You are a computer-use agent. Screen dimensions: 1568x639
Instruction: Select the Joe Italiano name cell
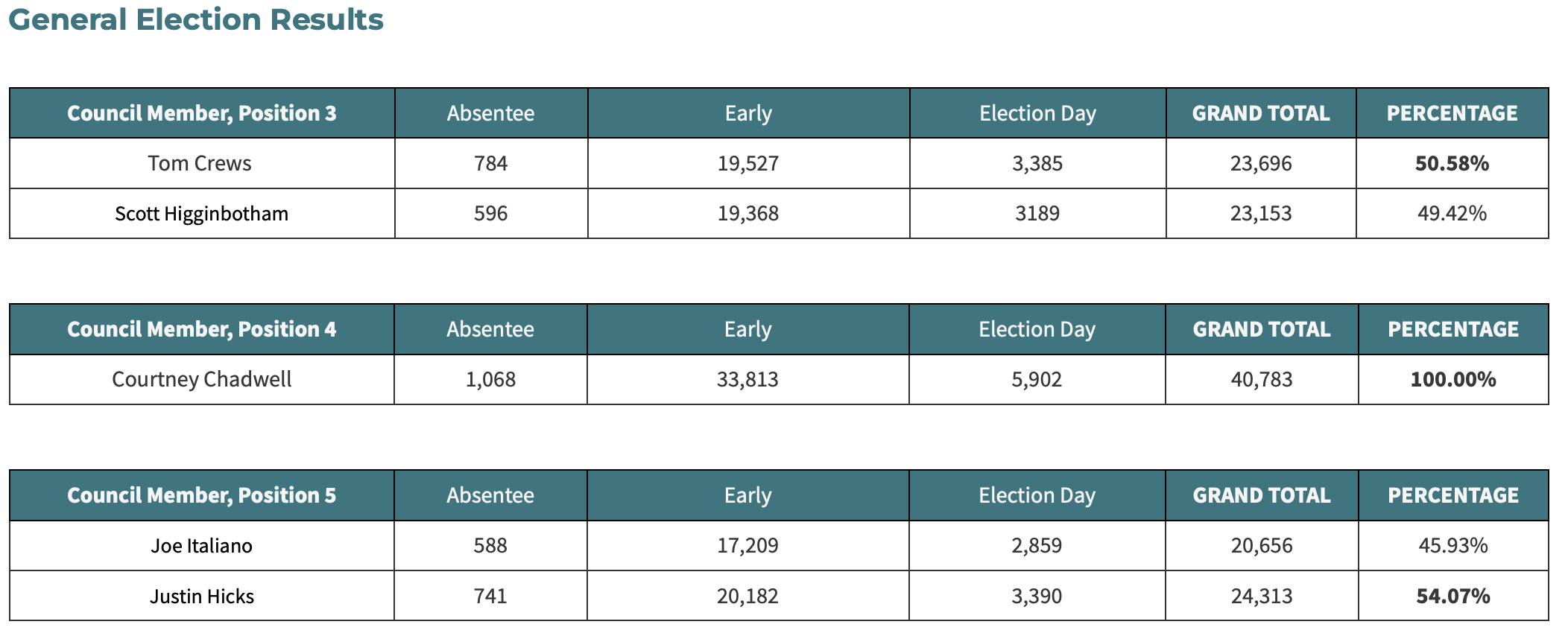(x=202, y=546)
